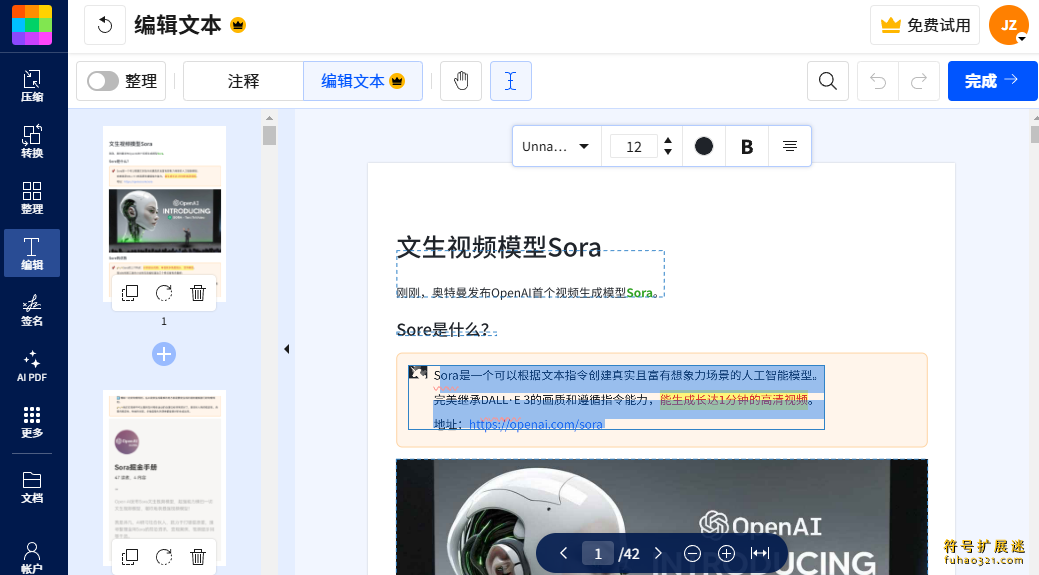This screenshot has width=1039, height=575.
Task: Open the AI PDF tool in sidebar
Action: click(x=32, y=366)
